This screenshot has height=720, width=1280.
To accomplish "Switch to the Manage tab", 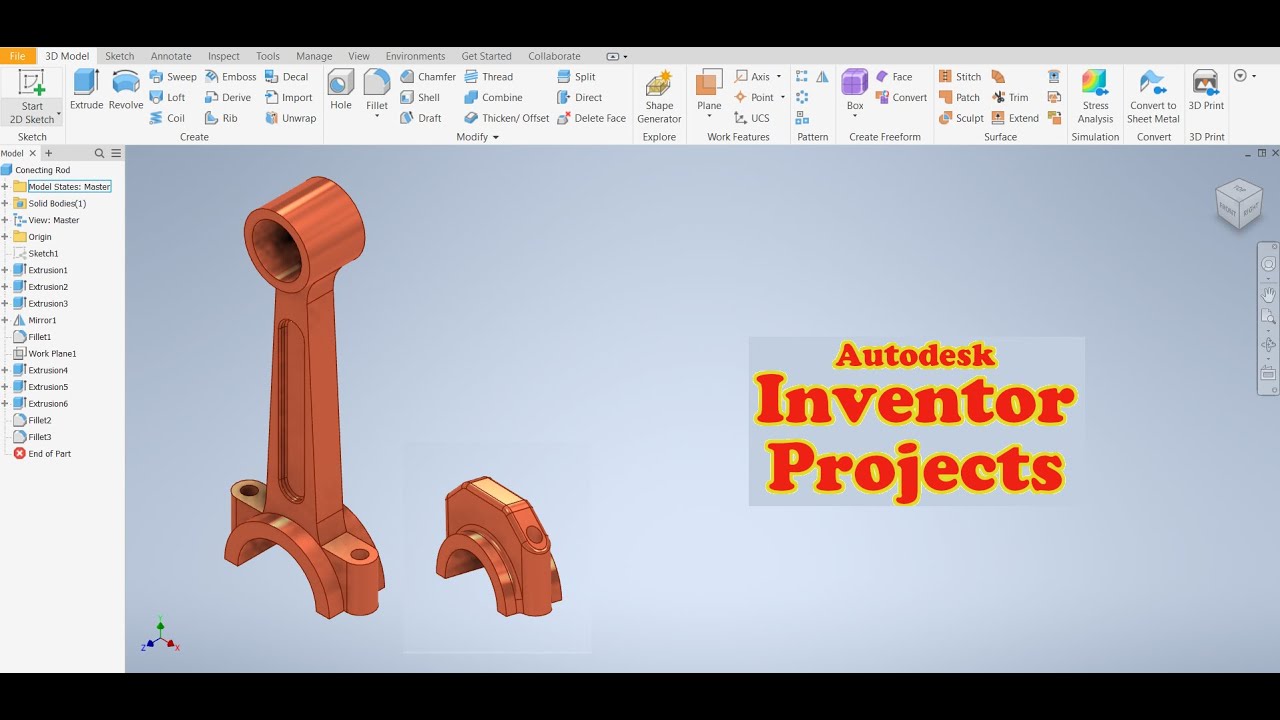I will coord(314,56).
